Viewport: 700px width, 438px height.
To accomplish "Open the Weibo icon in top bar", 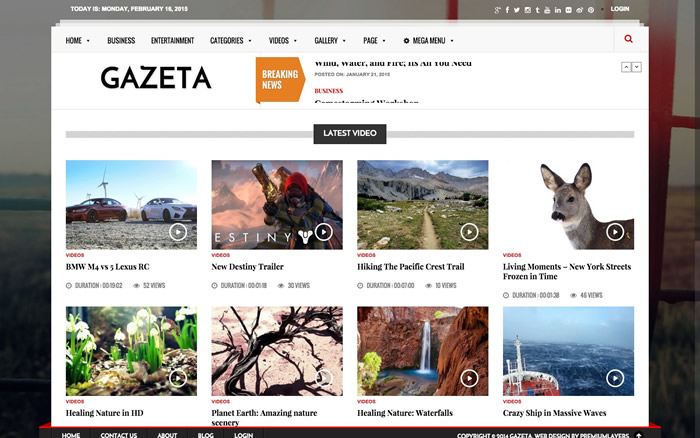I will [579, 10].
